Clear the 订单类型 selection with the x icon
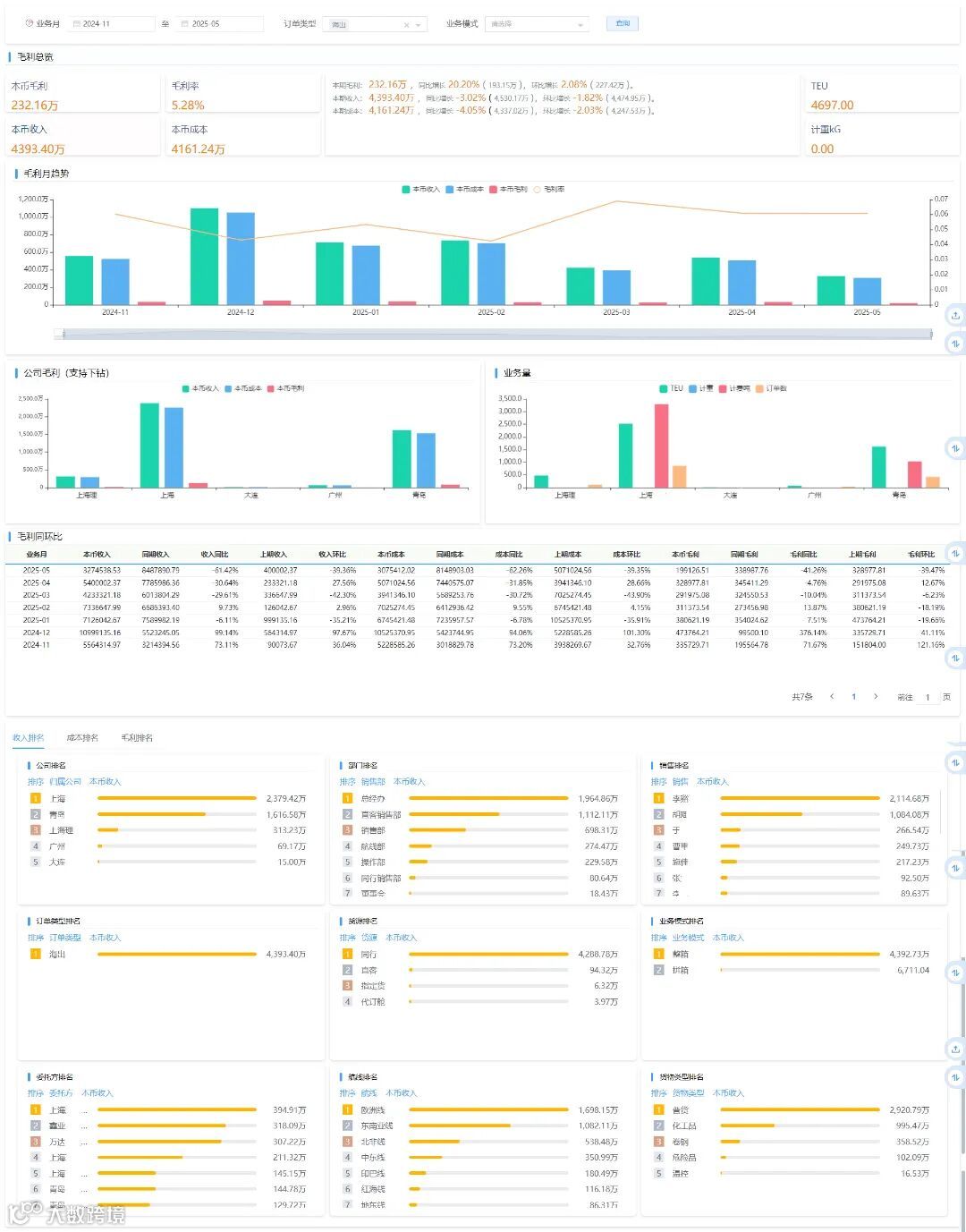Viewport: 966px width, 1232px height. click(406, 25)
